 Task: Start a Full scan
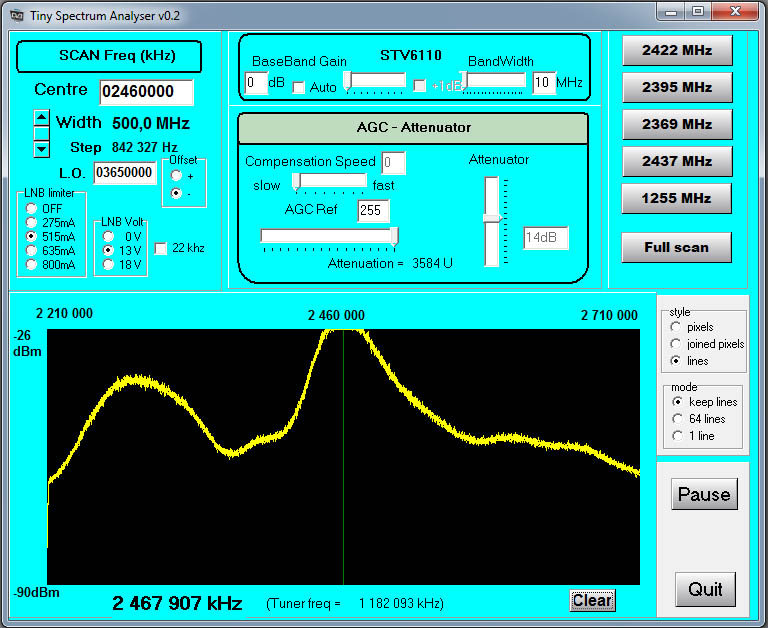pyautogui.click(x=676, y=247)
